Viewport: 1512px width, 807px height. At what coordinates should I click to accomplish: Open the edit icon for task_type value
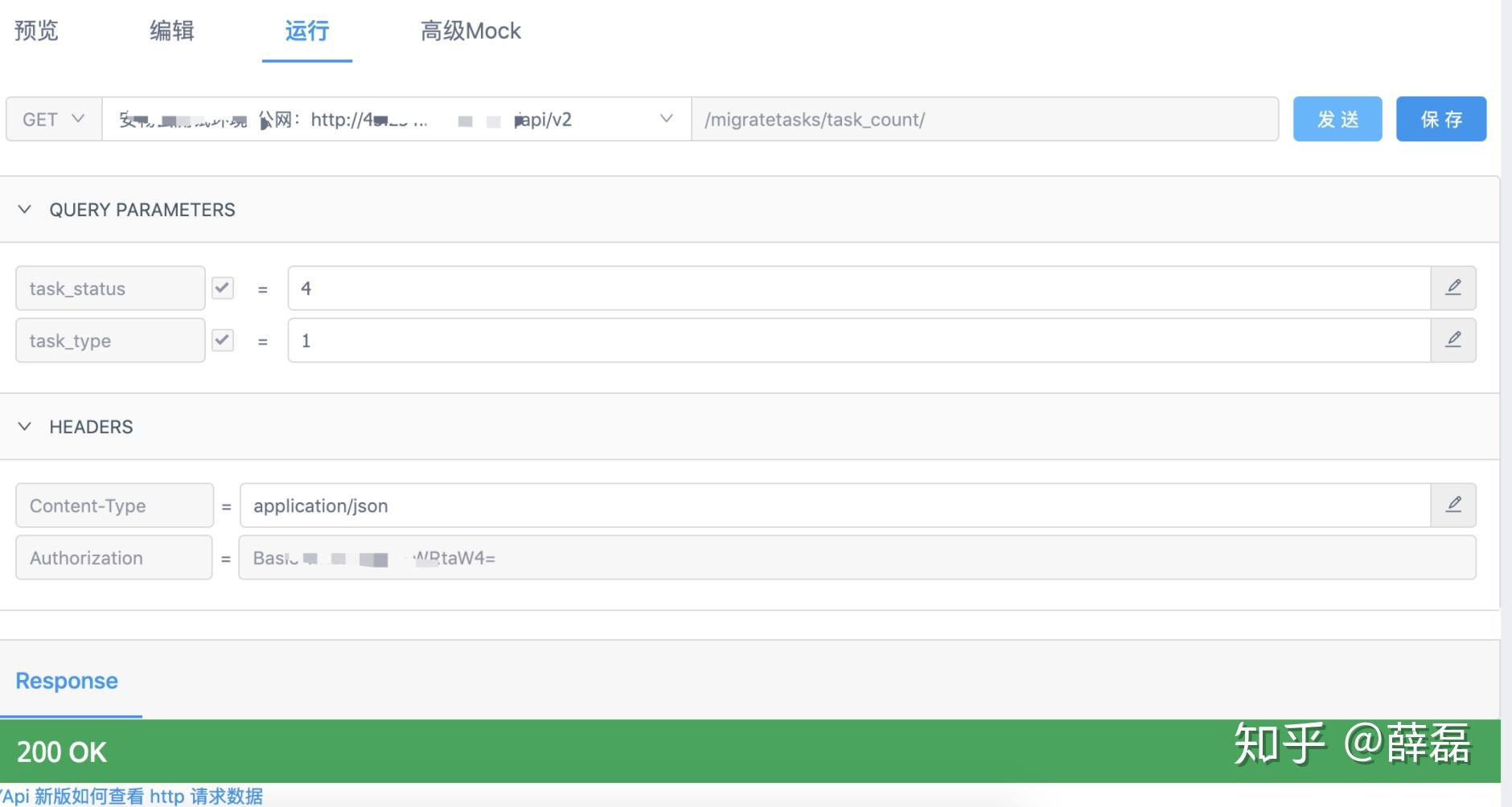click(x=1453, y=340)
